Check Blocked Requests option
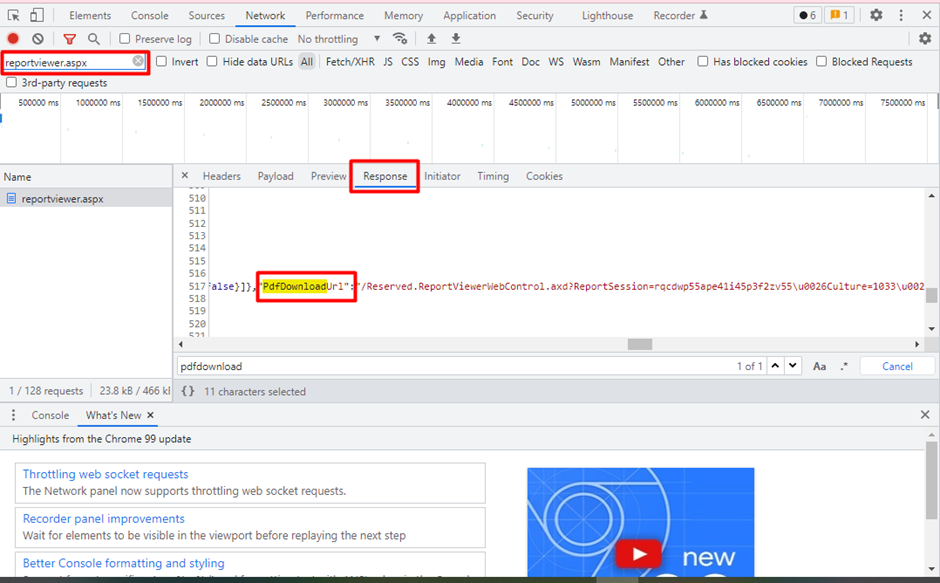 tap(822, 61)
